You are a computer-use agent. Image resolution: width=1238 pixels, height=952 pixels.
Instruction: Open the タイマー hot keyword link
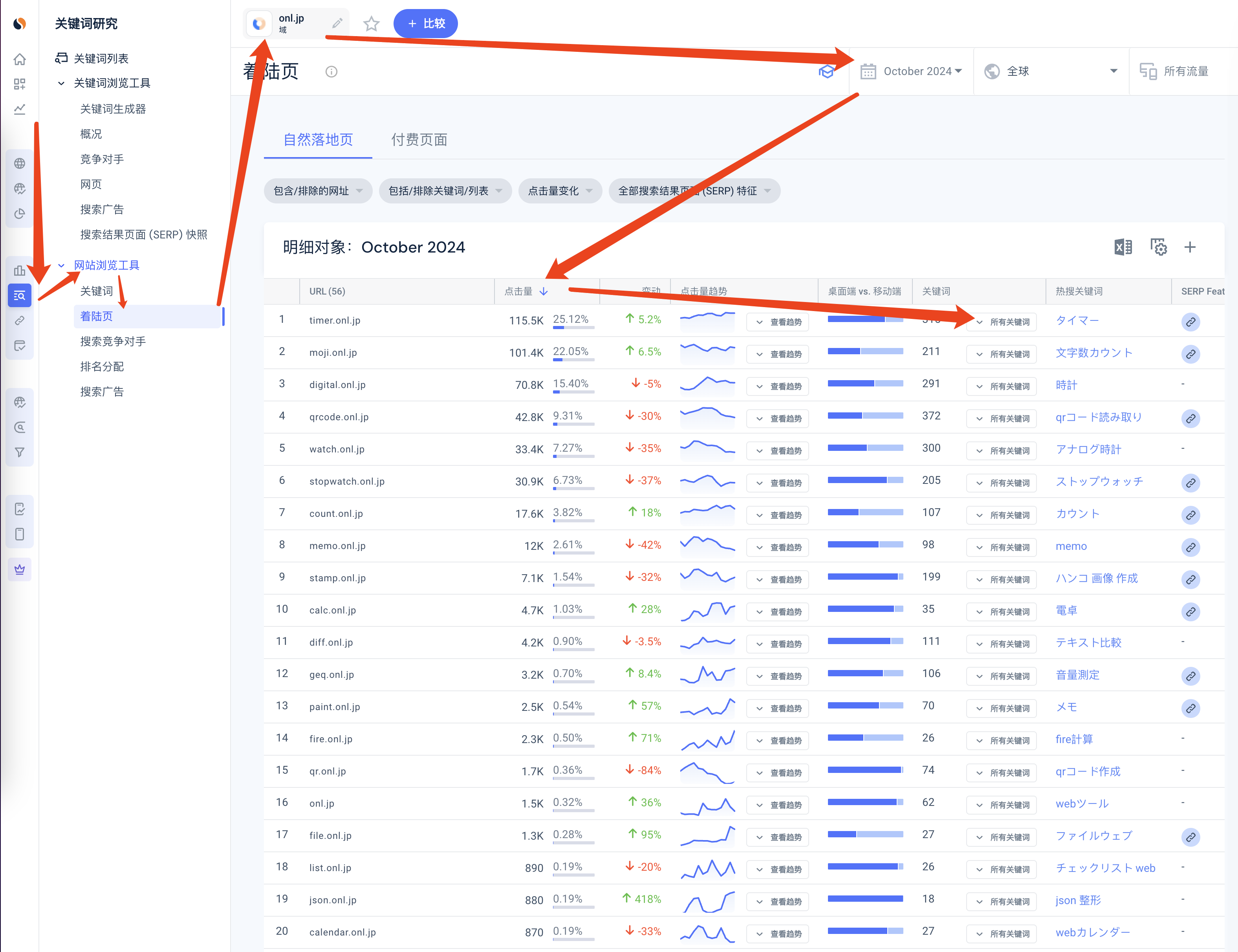(x=1077, y=320)
